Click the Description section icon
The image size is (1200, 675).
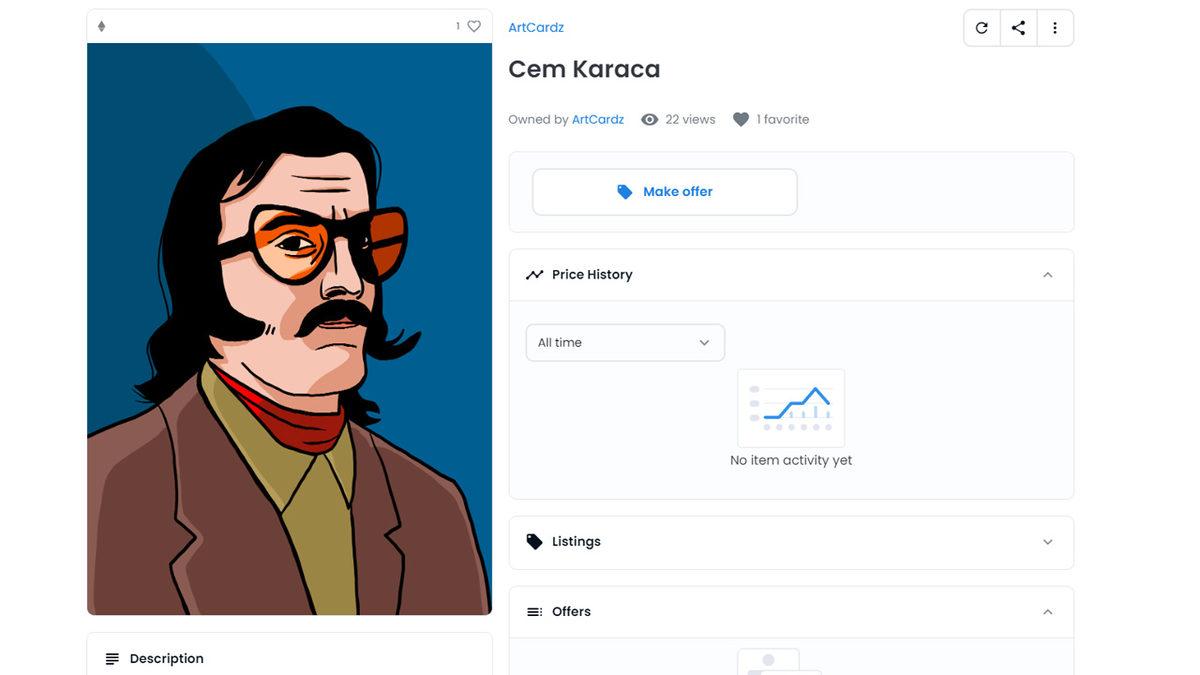click(112, 659)
